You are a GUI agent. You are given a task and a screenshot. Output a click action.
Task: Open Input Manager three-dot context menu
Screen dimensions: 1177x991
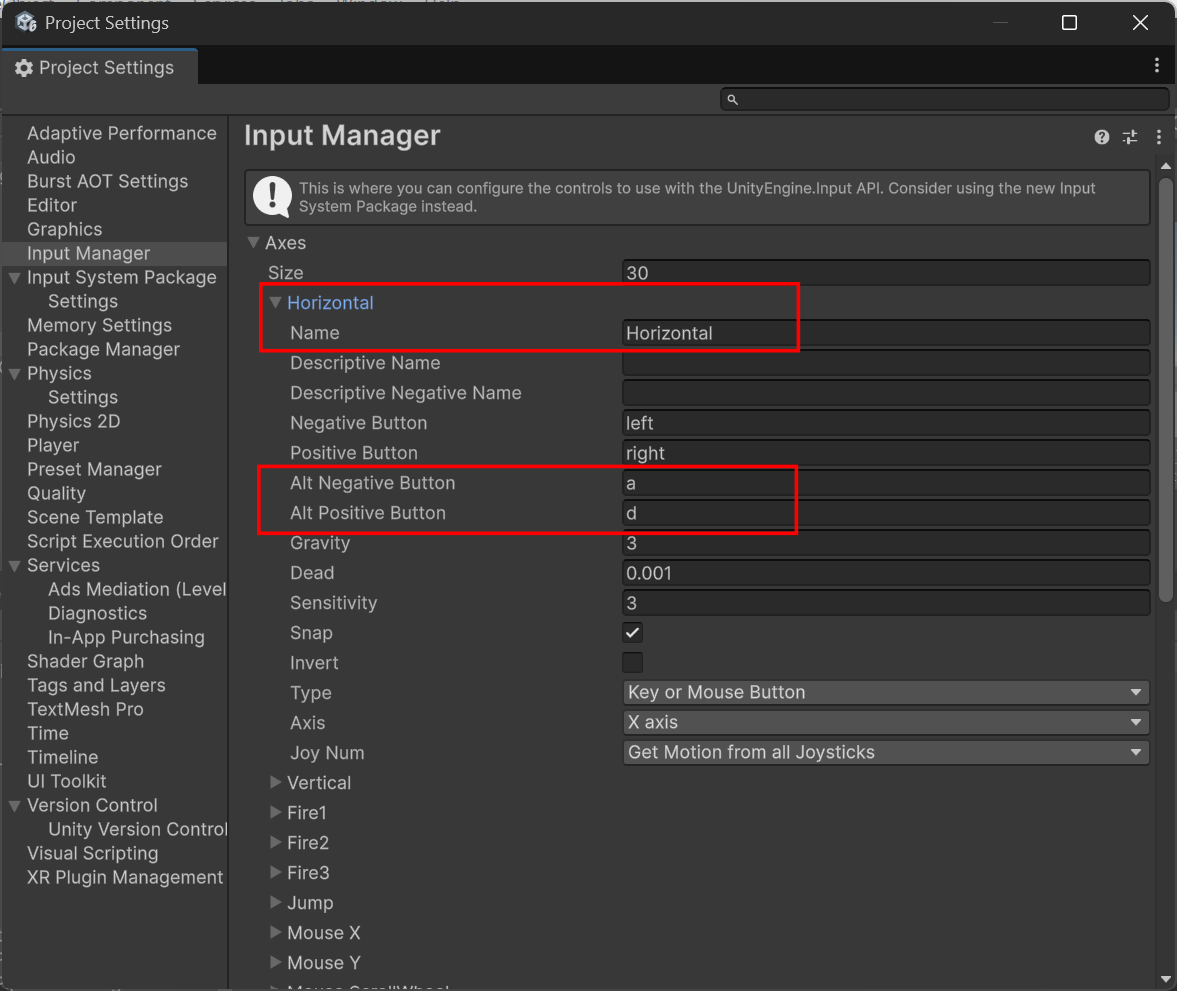tap(1158, 137)
